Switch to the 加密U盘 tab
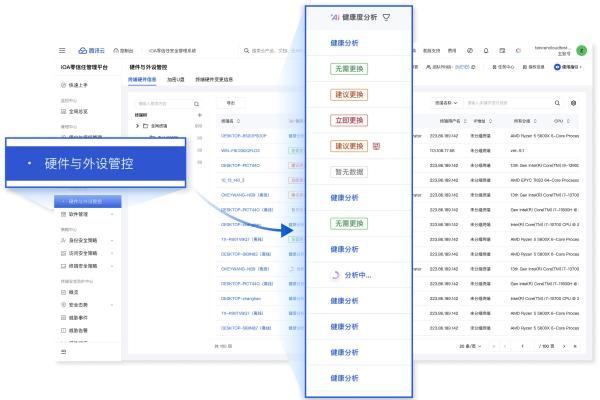600x400 pixels. 176,80
